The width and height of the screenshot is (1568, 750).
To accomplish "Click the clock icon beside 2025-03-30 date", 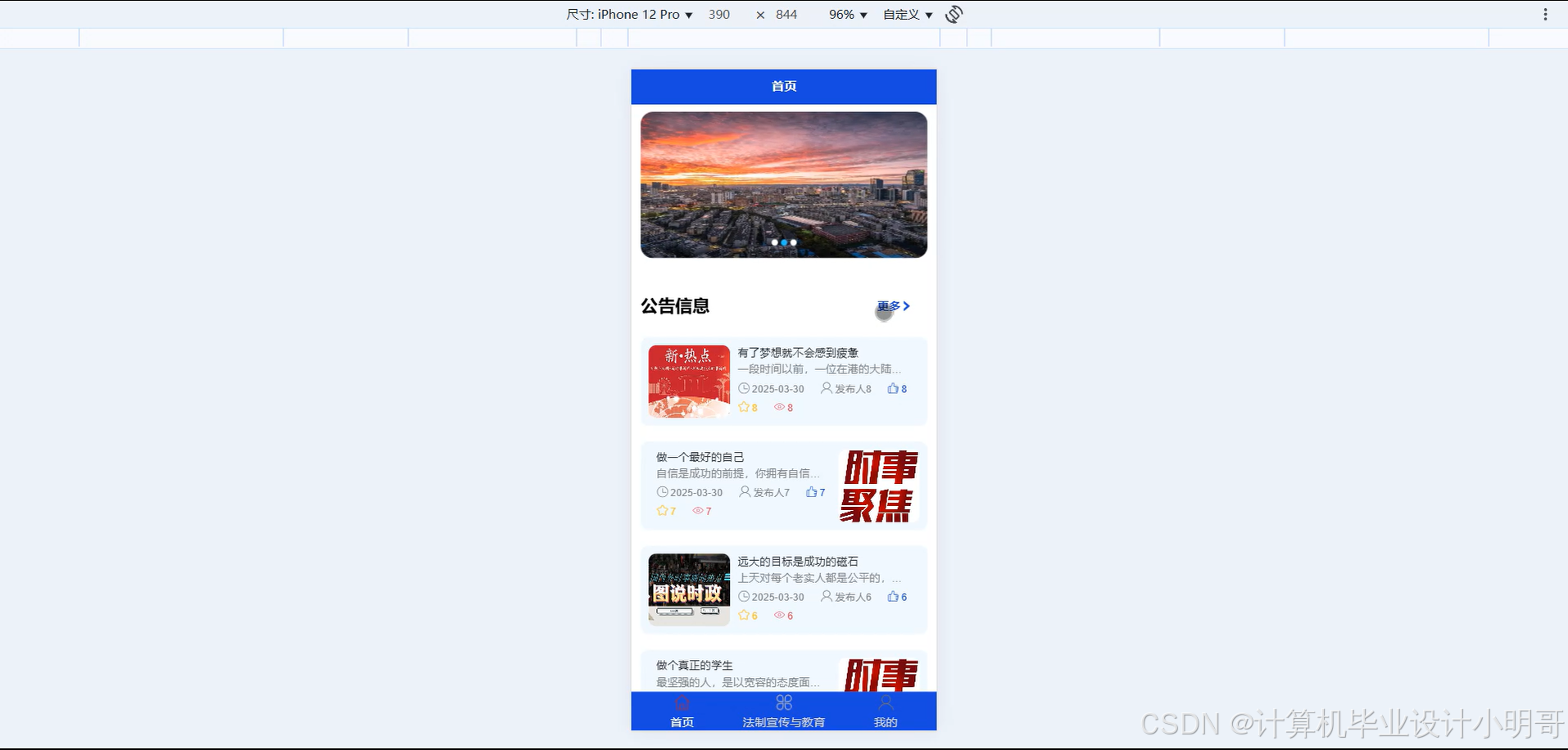I will [x=744, y=388].
